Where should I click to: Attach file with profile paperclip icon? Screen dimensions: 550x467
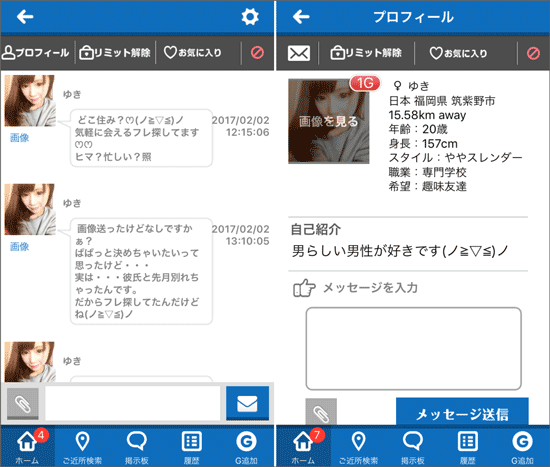point(321,412)
